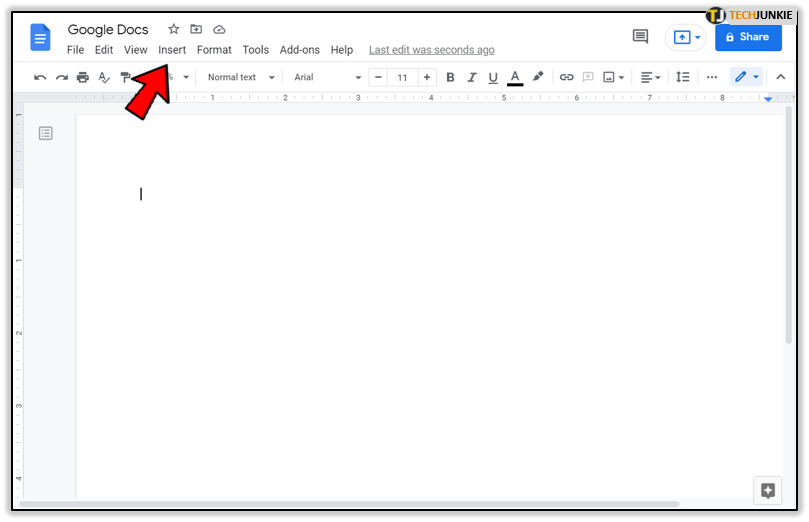
Task: Click the Insert link icon
Action: (x=566, y=77)
